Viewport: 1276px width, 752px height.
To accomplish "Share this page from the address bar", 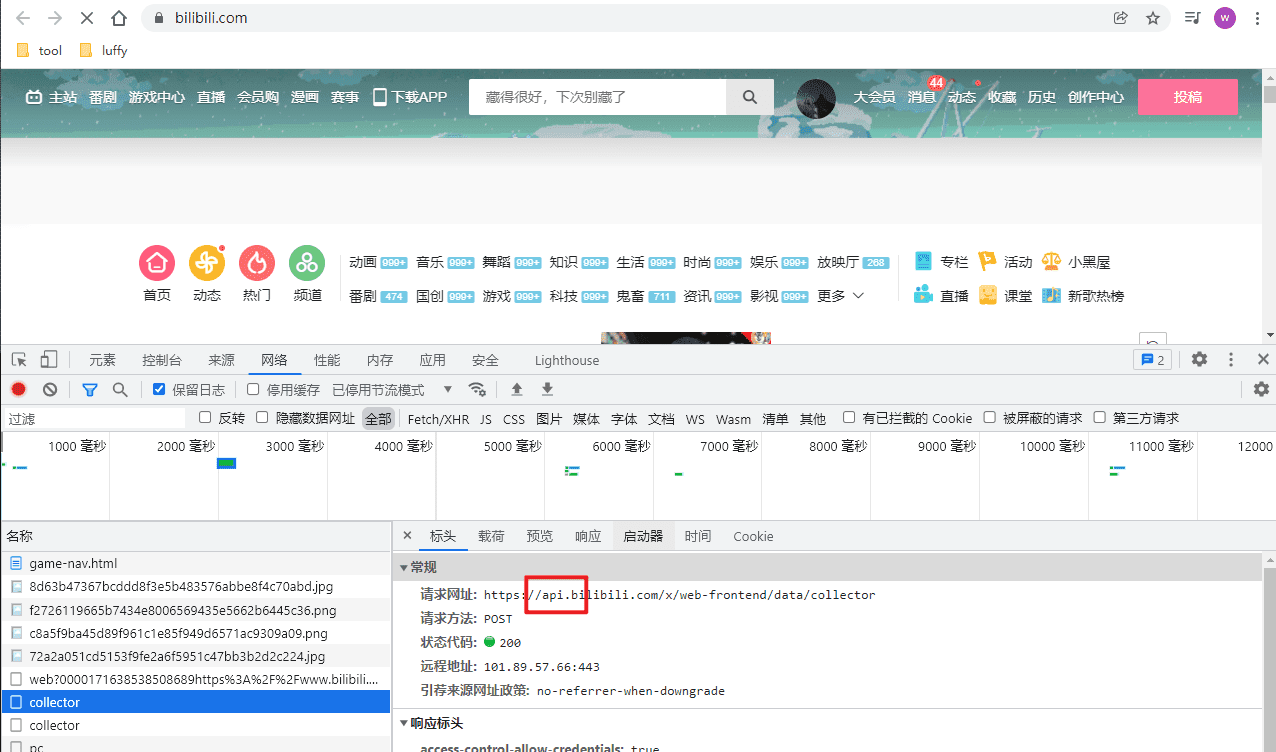I will pos(1121,18).
